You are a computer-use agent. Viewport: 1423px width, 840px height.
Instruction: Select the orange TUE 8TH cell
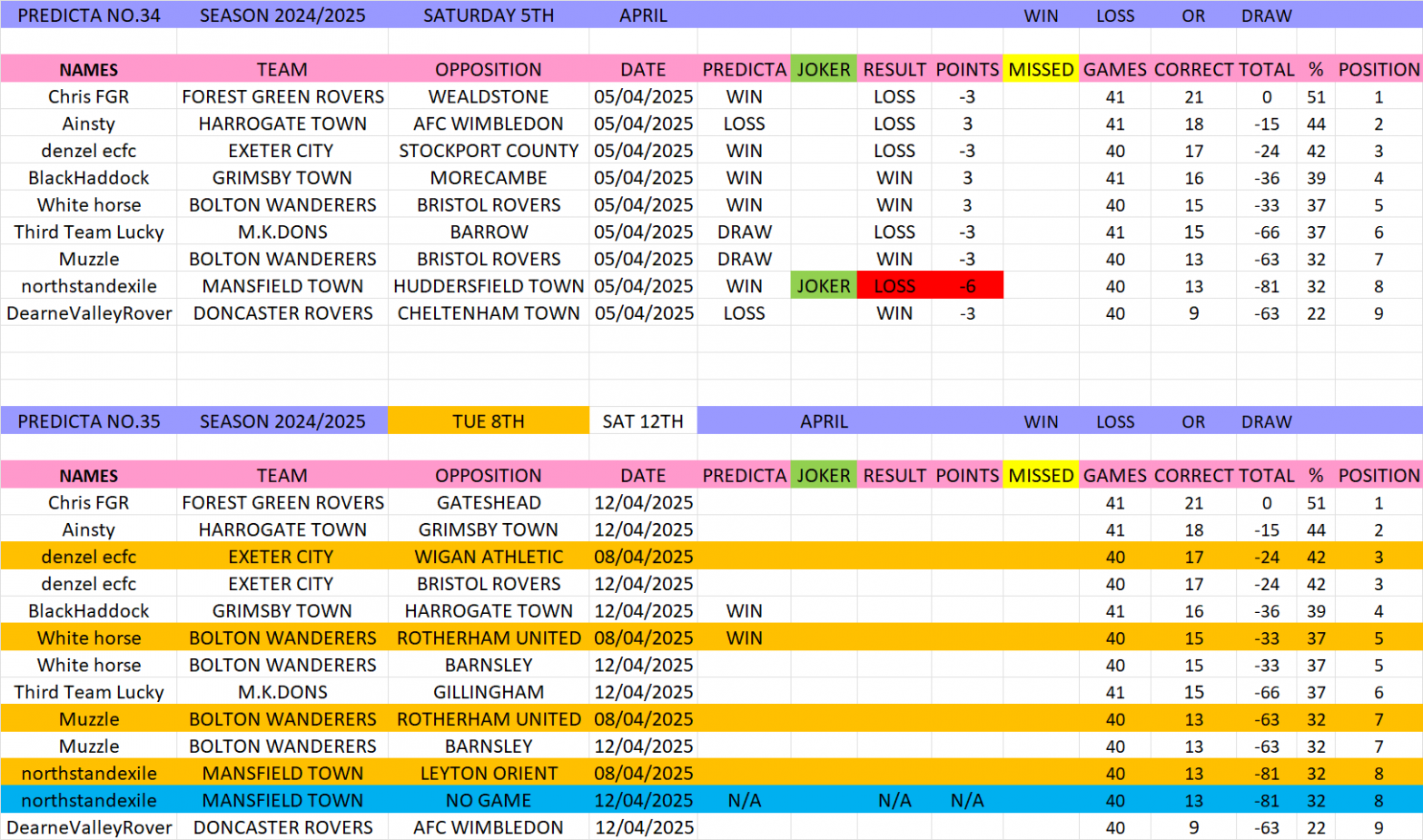pyautogui.click(x=489, y=421)
